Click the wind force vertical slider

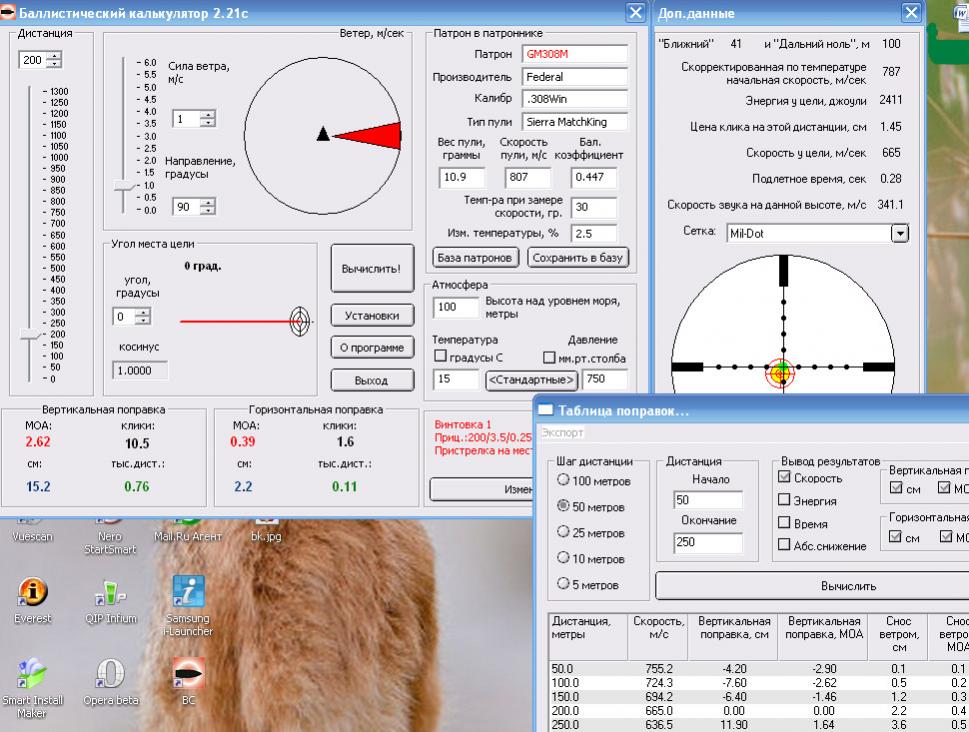coord(123,185)
